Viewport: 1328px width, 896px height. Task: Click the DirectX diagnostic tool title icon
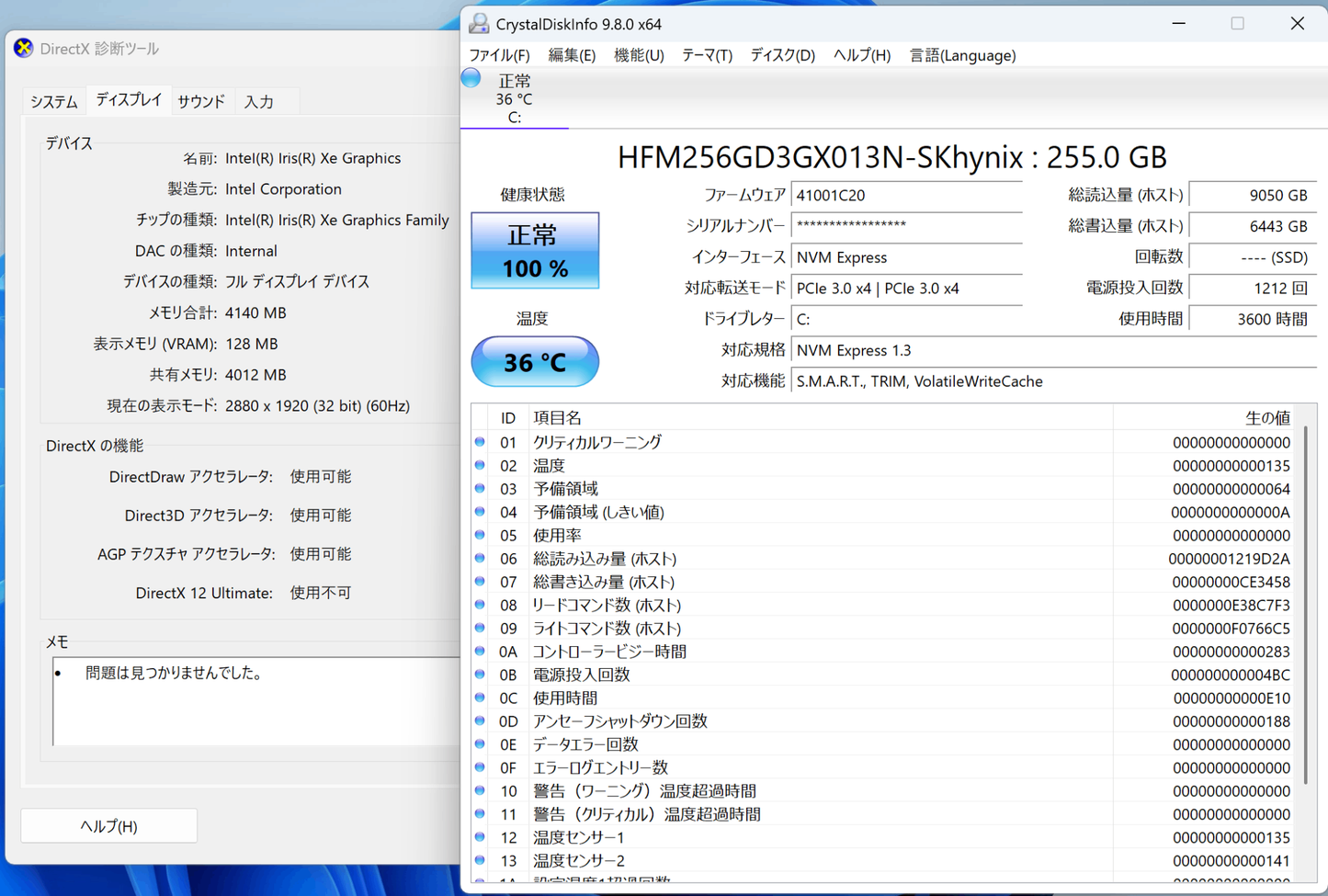[x=24, y=48]
